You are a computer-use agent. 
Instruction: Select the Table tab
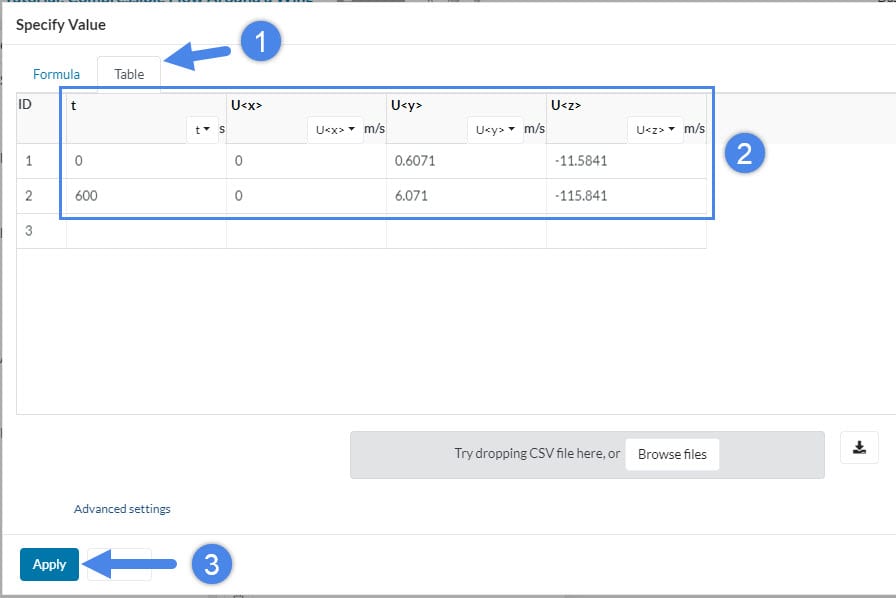point(129,74)
